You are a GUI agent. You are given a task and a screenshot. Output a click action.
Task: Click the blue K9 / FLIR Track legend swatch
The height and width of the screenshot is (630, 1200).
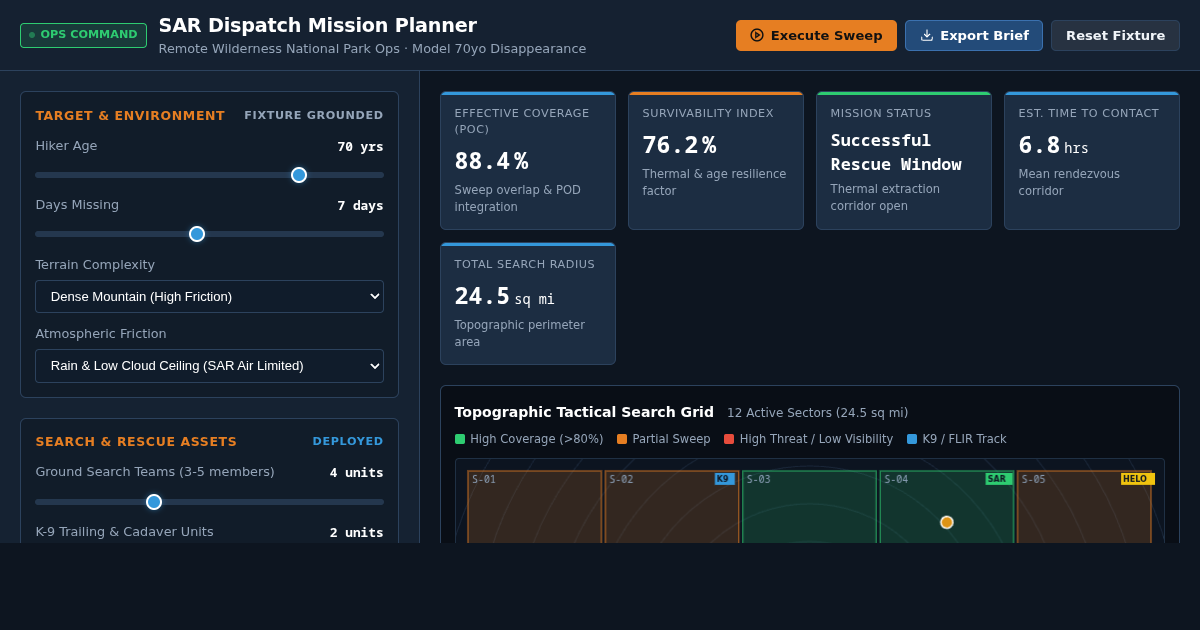click(912, 439)
